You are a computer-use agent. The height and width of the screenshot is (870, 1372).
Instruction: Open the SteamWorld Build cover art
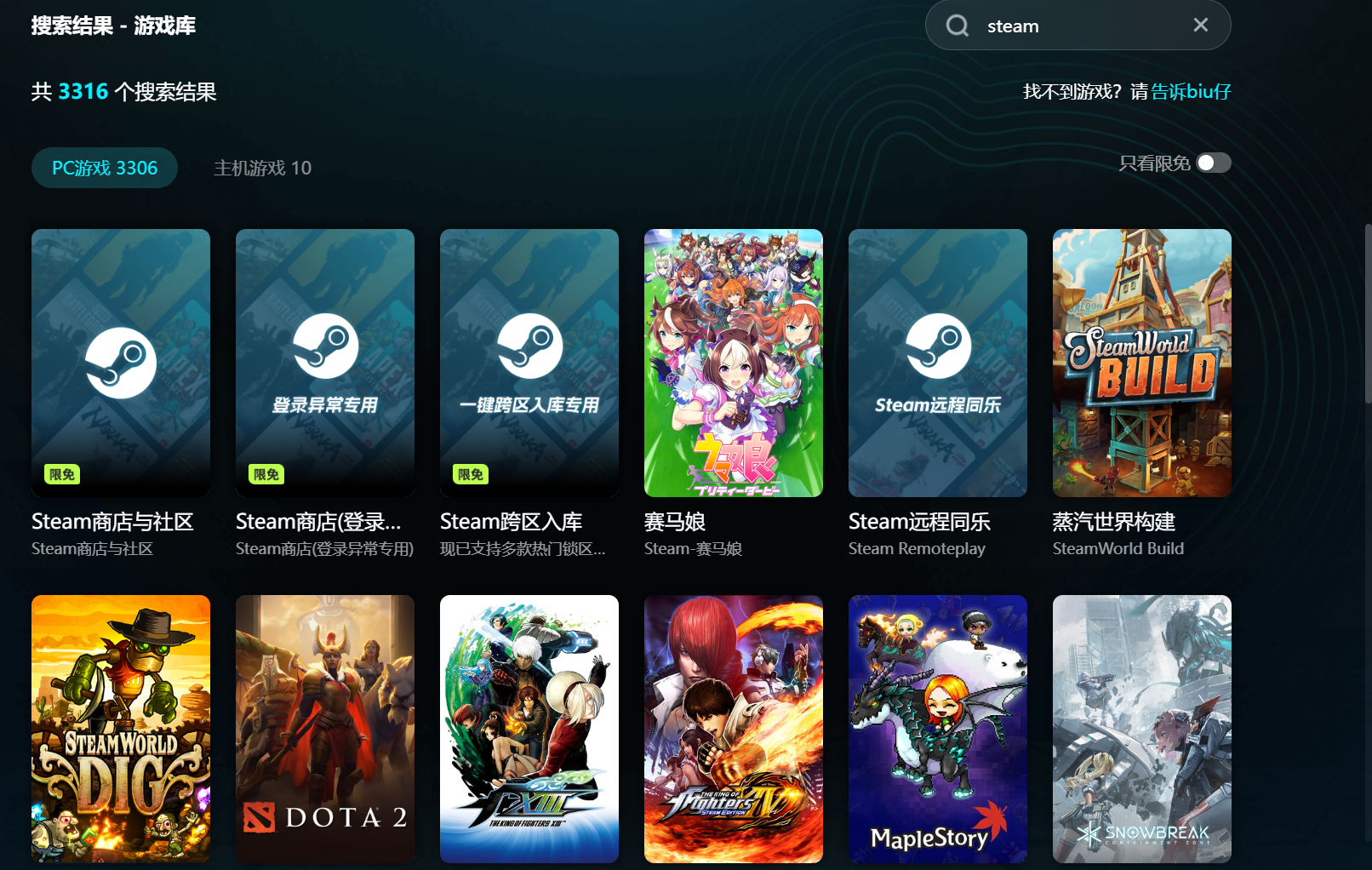coord(1142,363)
